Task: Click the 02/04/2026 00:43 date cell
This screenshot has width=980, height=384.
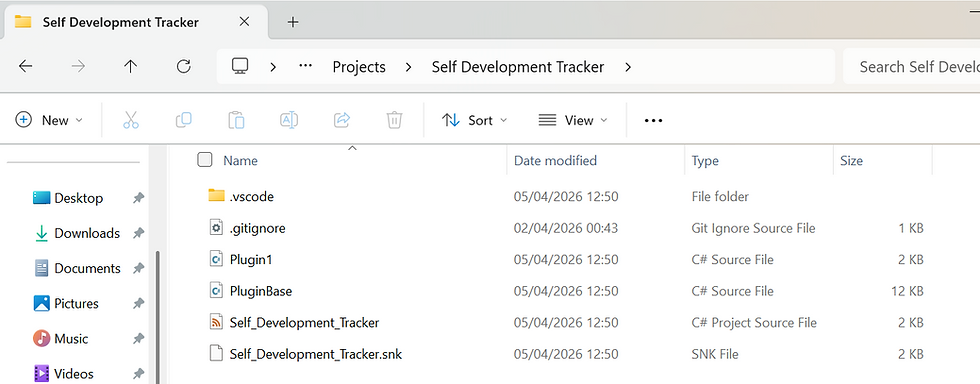Action: pos(566,228)
